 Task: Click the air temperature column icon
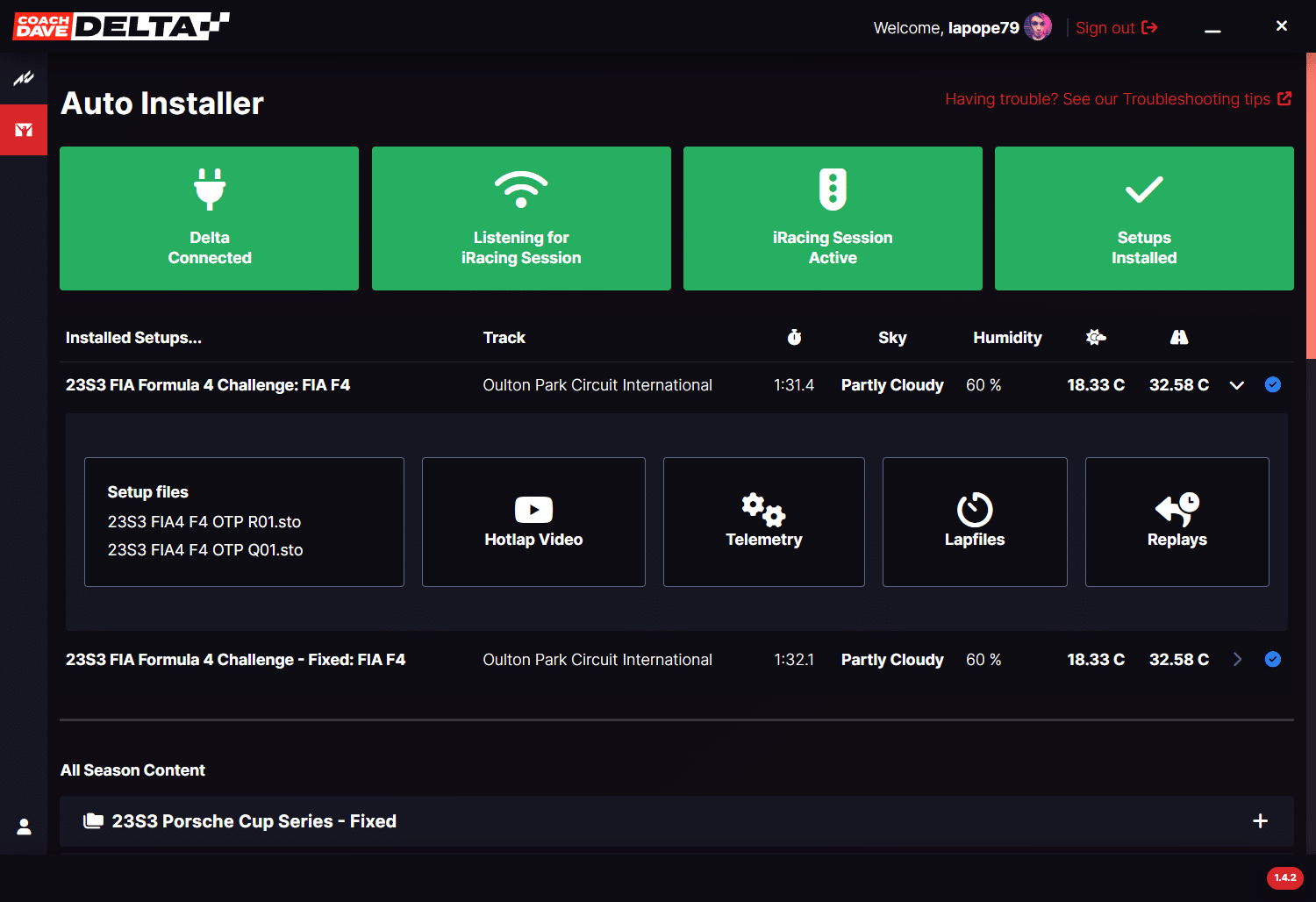1096,337
